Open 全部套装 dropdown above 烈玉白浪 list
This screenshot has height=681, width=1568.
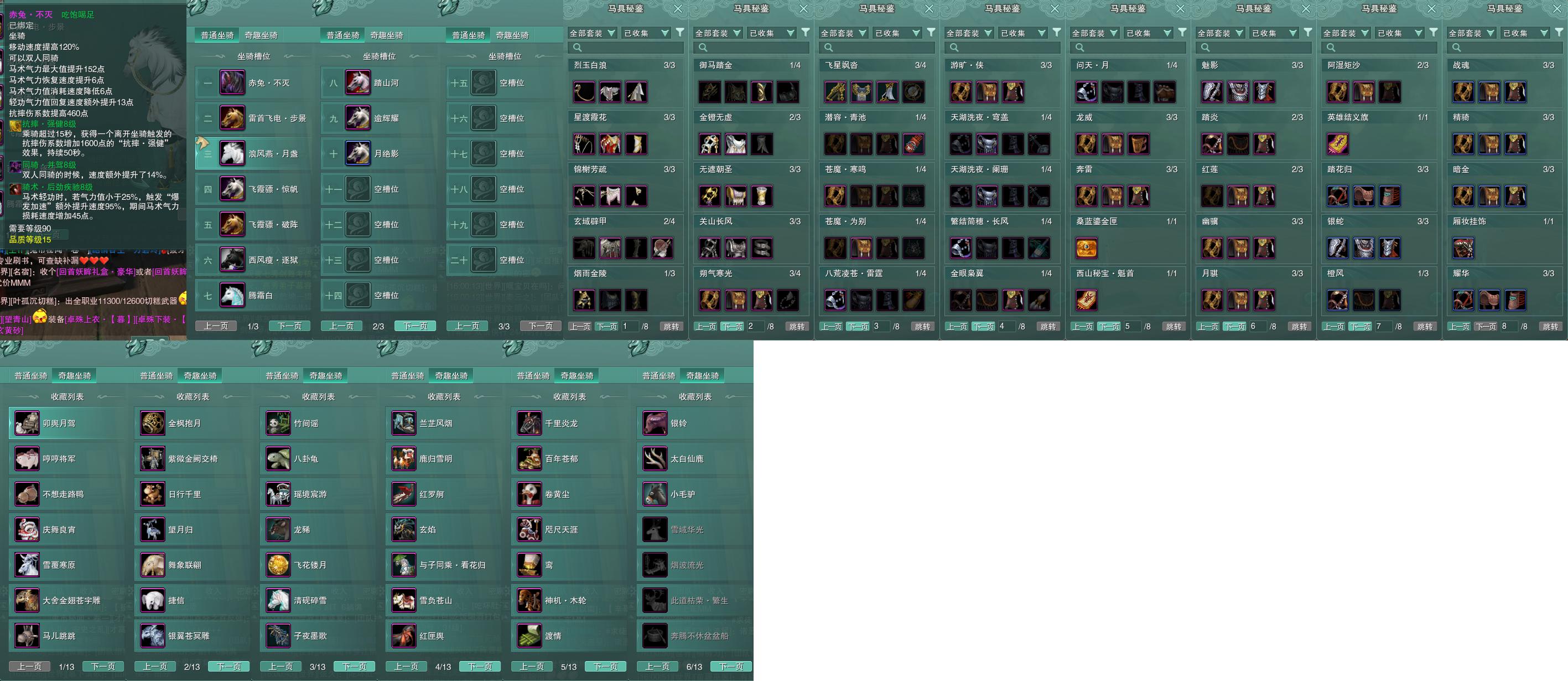(x=592, y=33)
